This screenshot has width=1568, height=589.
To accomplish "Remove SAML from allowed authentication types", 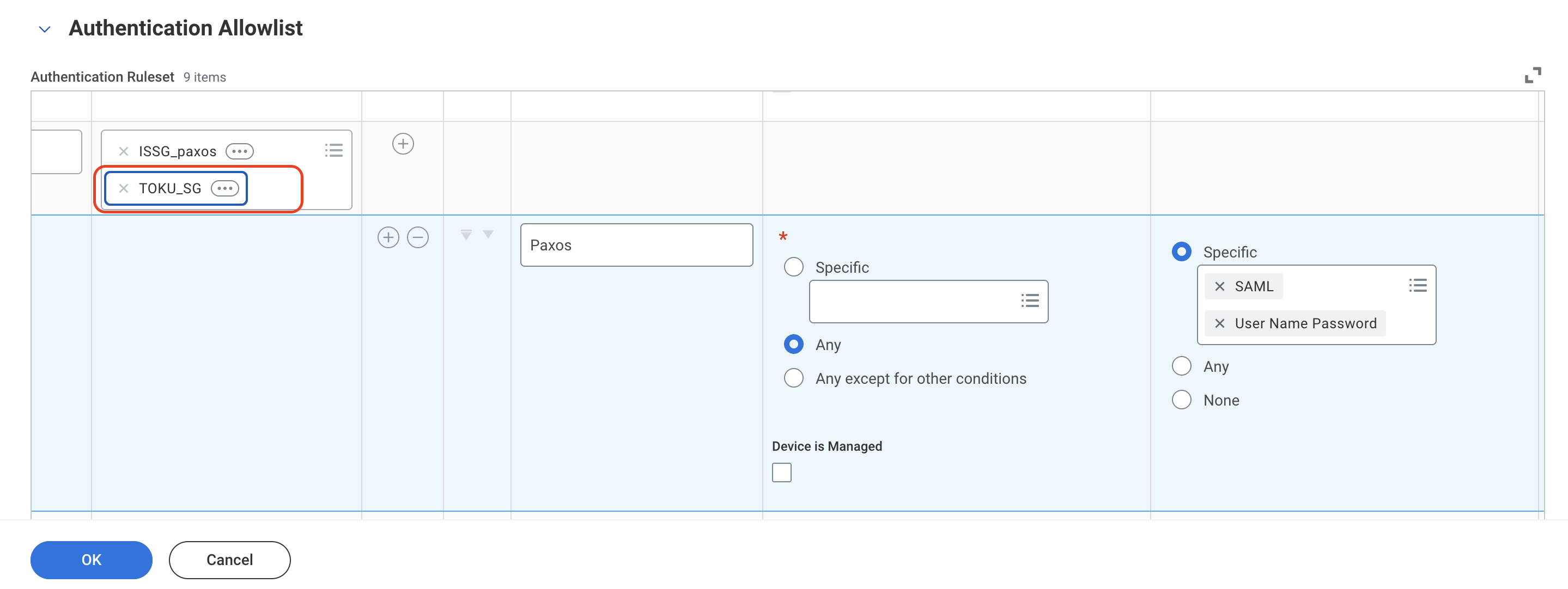I will 1219,286.
